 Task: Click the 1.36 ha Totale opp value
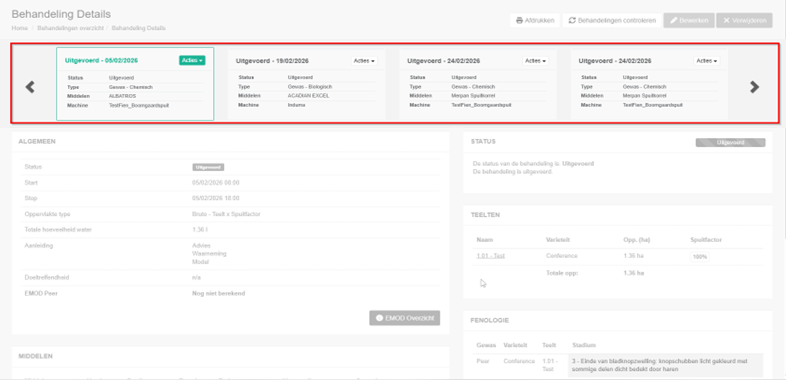634,273
